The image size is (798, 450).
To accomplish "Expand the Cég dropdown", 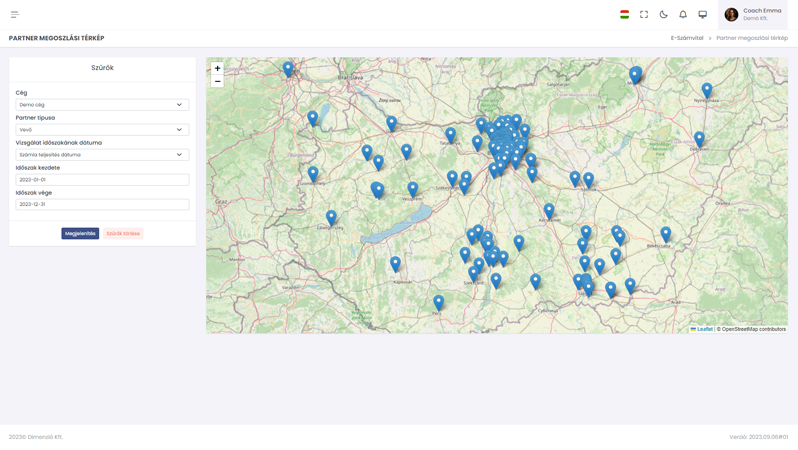I will 102,105.
